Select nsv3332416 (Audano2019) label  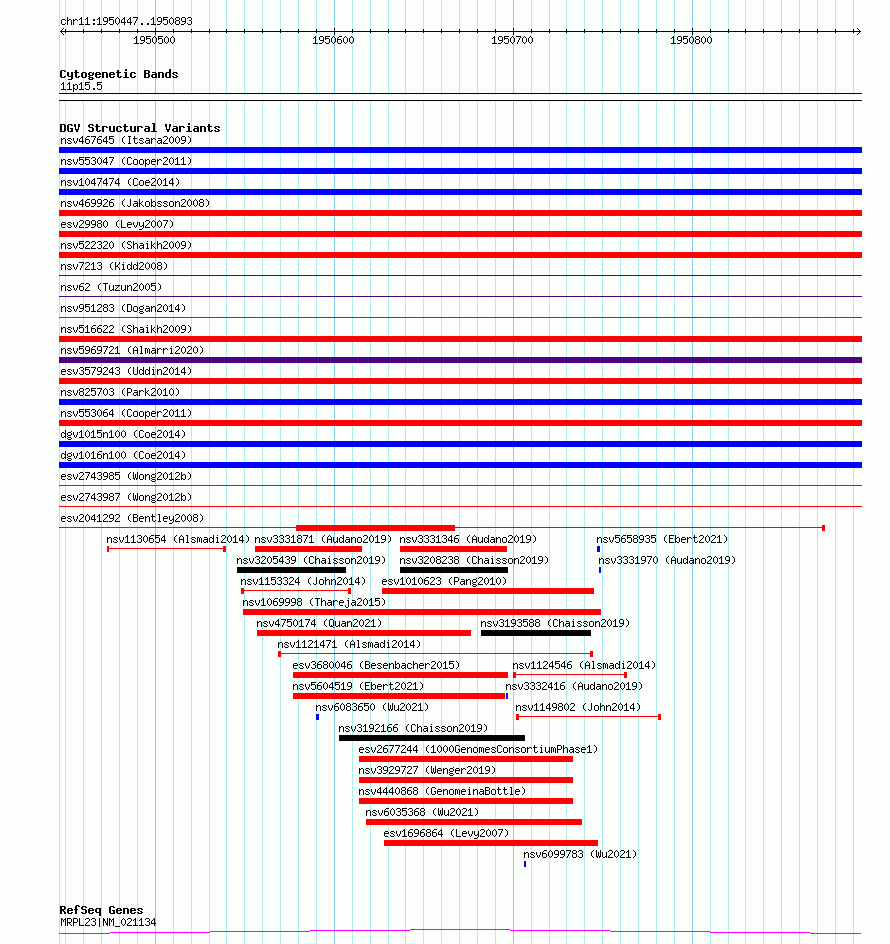(573, 686)
